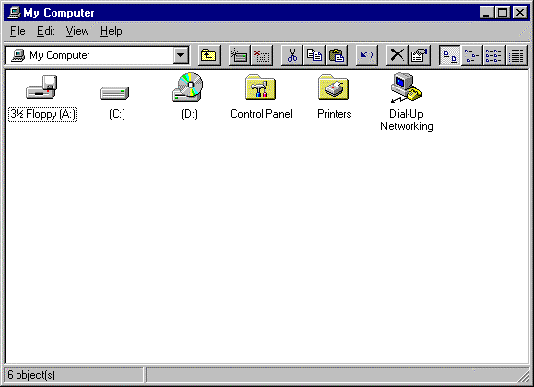Image resolution: width=534 pixels, height=387 pixels.
Task: Click the Undo toolbar icon
Action: pos(367,55)
